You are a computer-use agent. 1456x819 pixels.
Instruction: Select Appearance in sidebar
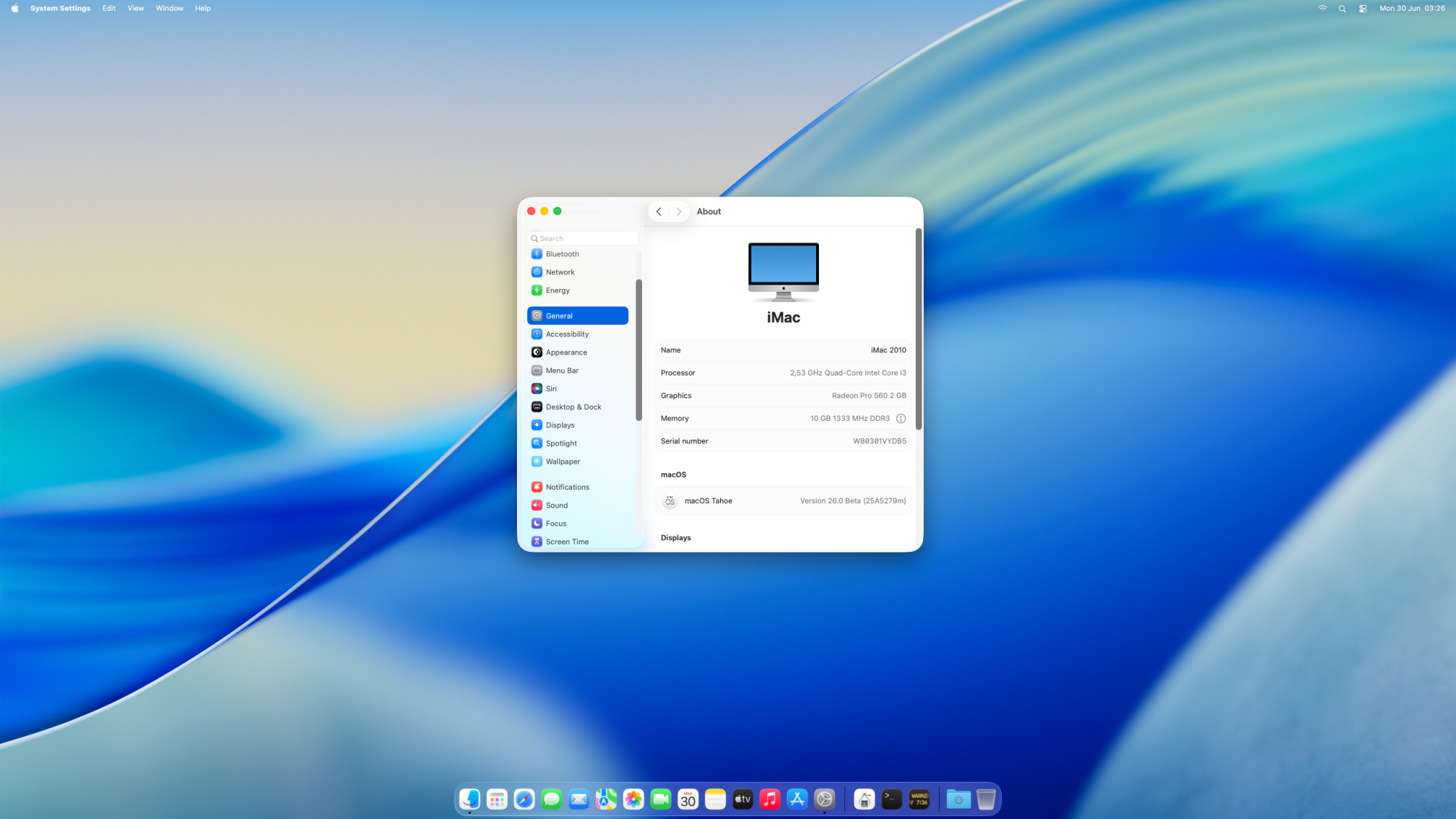click(566, 352)
